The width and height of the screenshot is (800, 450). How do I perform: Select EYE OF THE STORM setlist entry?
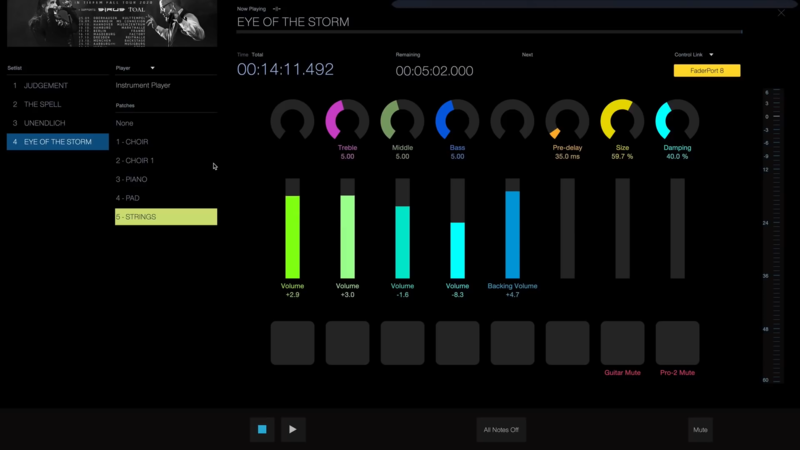pos(58,142)
